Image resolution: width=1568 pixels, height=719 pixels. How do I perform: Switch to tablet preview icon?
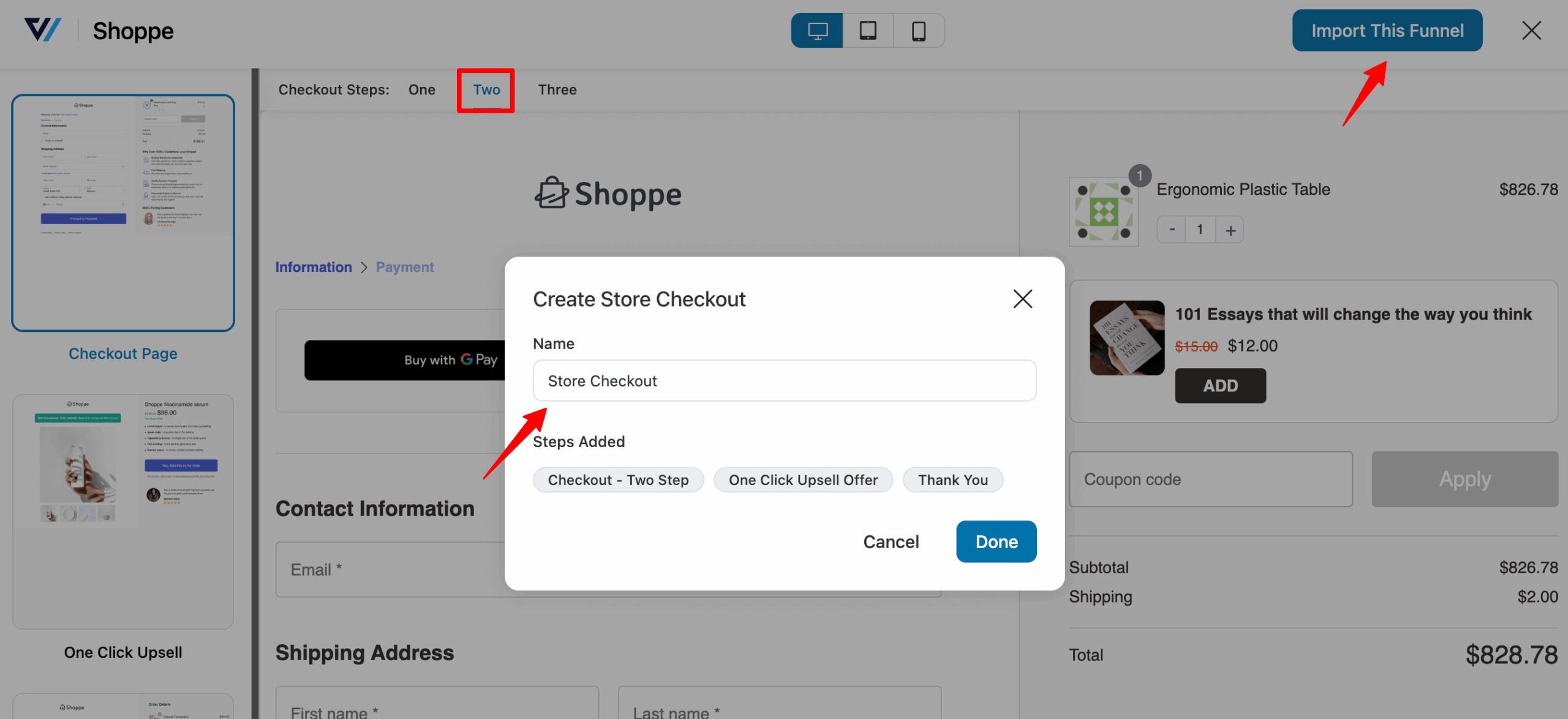click(868, 31)
